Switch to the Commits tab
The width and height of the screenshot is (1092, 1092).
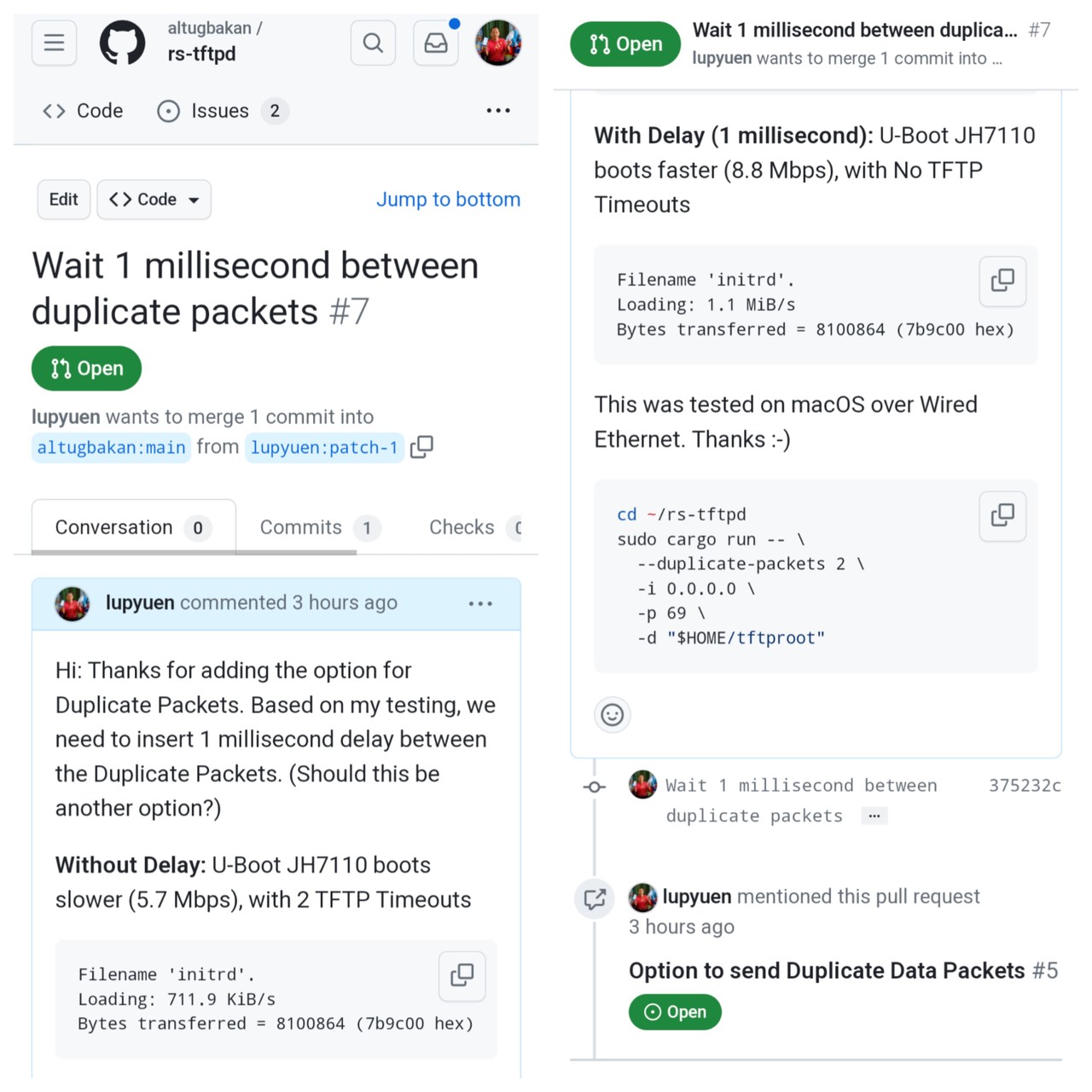pos(319,528)
